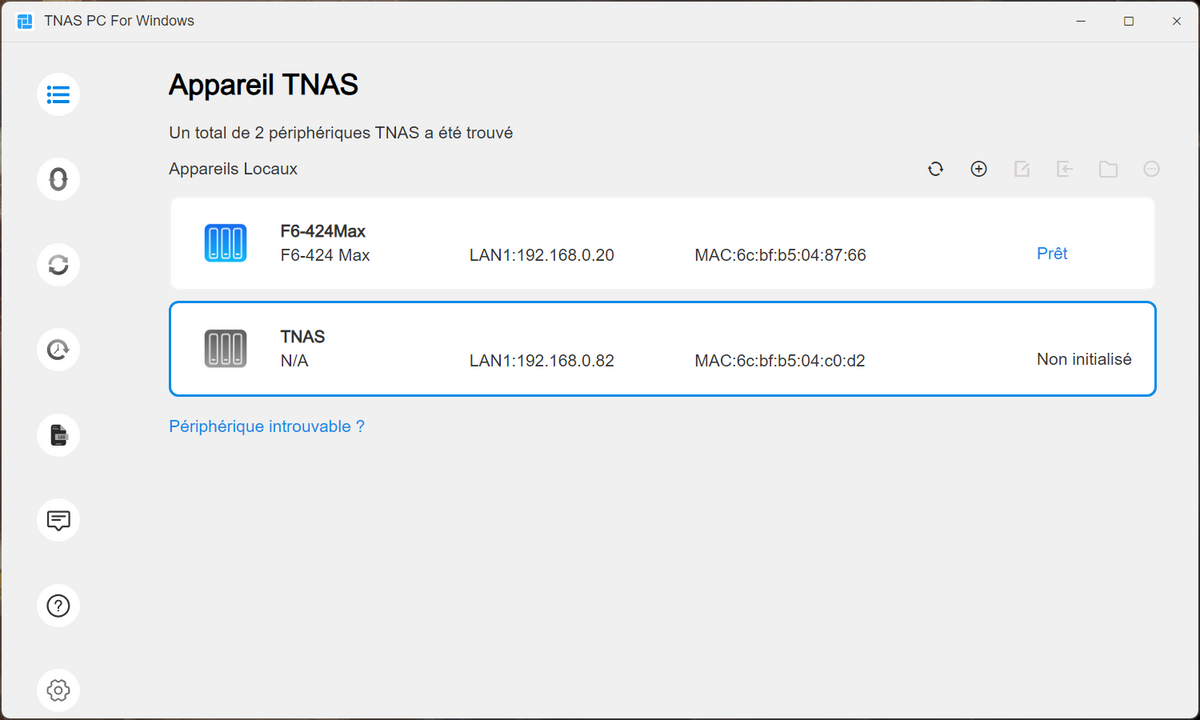The height and width of the screenshot is (720, 1200).
Task: Click the Non initialisé status label
Action: [x=1084, y=359]
